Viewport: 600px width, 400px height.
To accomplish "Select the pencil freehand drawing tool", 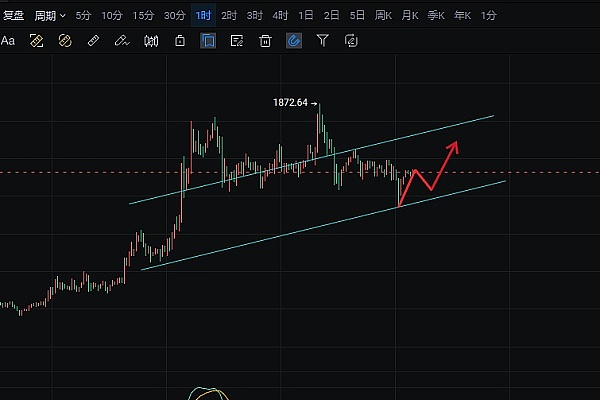I will point(122,41).
